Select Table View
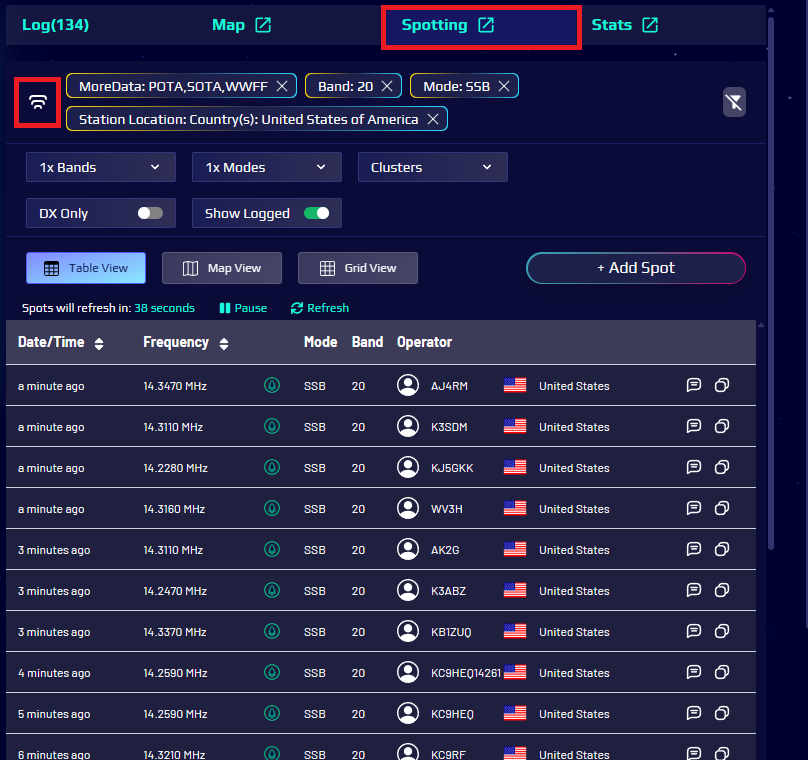This screenshot has height=760, width=808. pyautogui.click(x=86, y=268)
